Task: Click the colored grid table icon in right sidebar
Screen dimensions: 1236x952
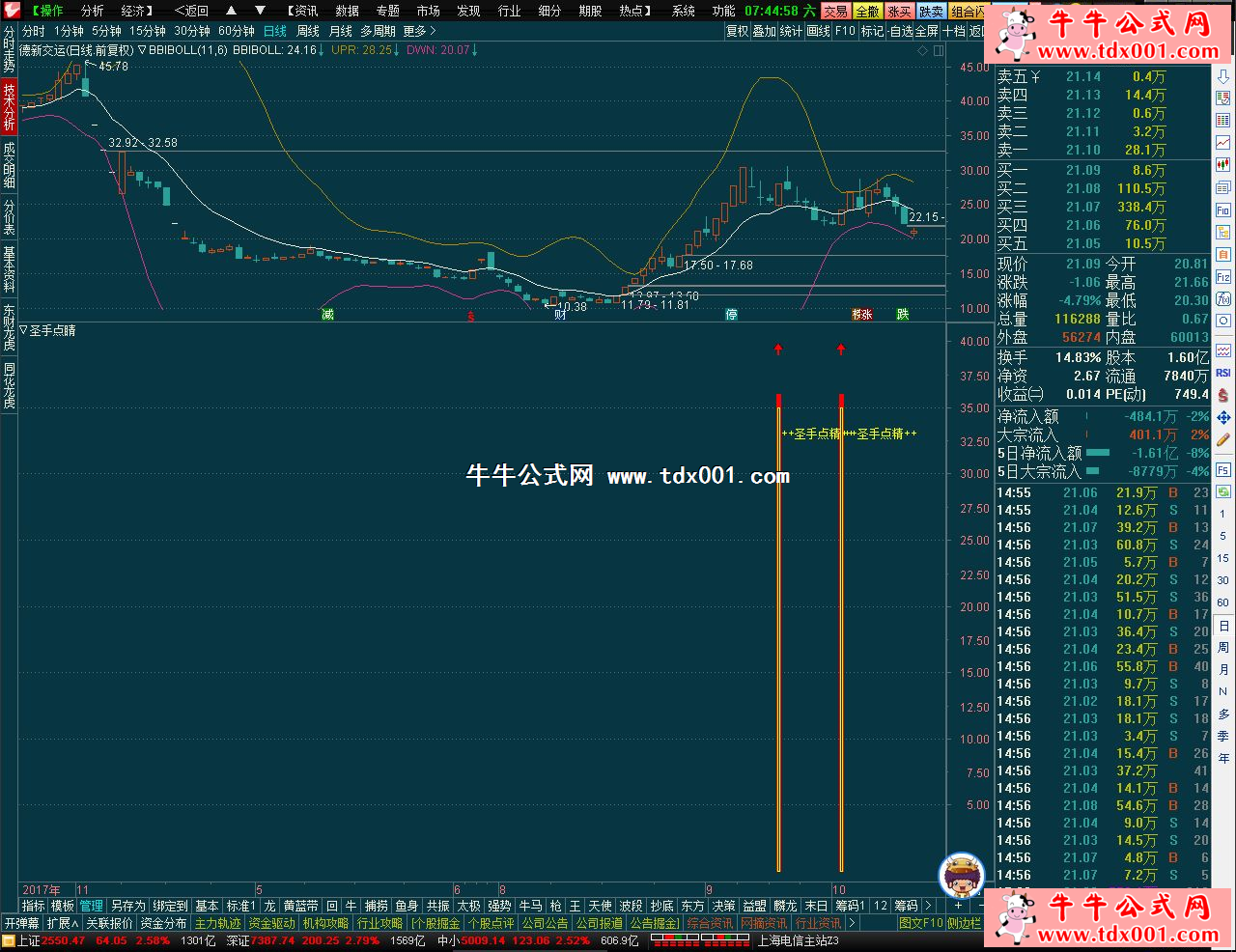Action: point(1223,121)
